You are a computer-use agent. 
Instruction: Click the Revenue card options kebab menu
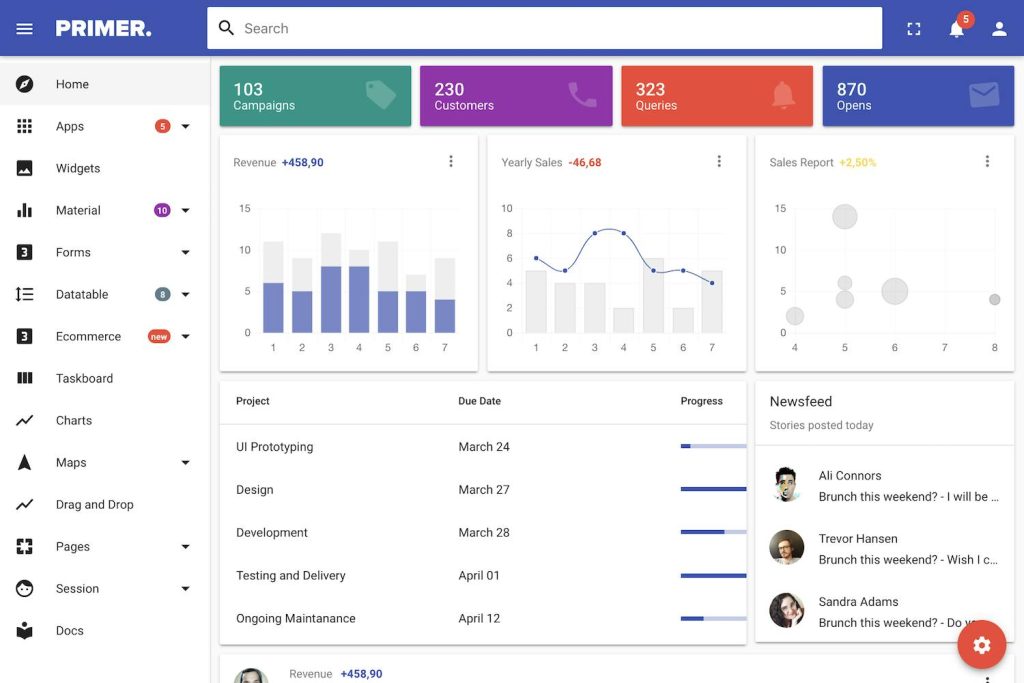451,161
